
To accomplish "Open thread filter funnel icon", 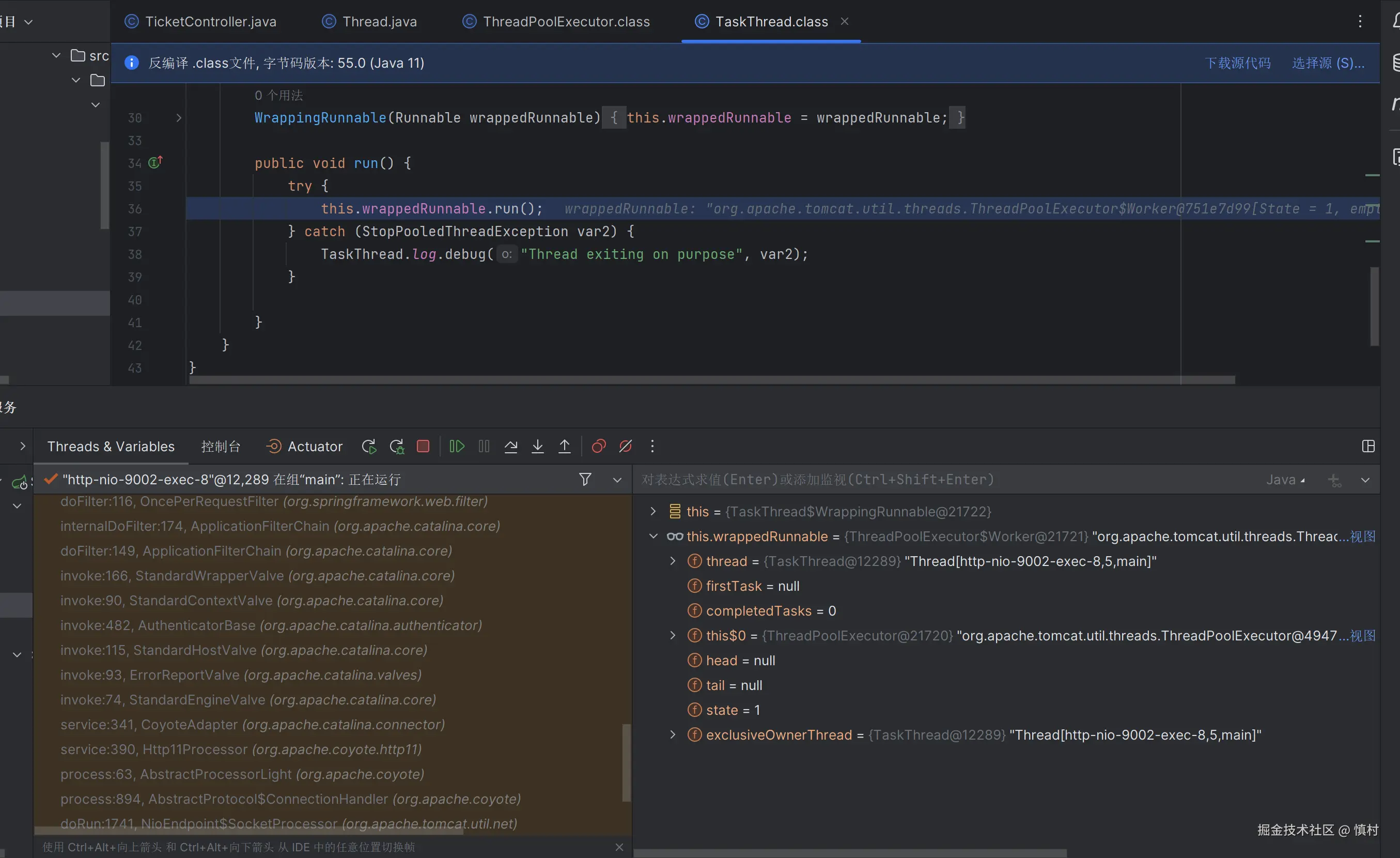I will (x=585, y=479).
